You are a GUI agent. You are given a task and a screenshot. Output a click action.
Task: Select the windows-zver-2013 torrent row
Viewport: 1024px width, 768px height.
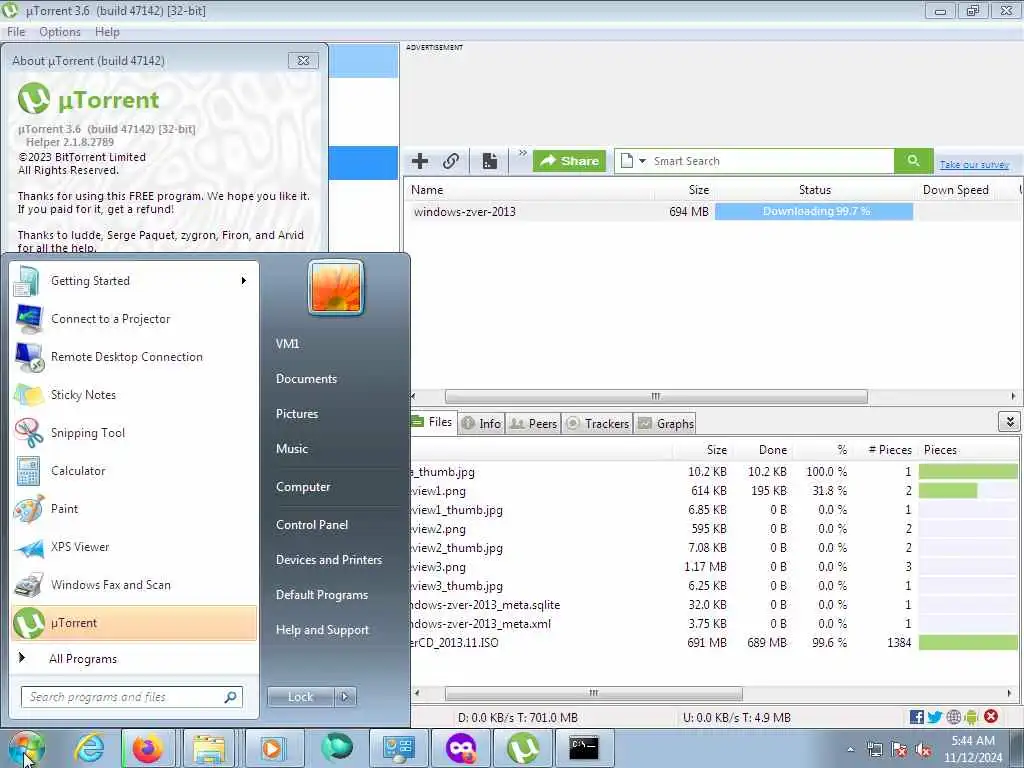pyautogui.click(x=712, y=212)
